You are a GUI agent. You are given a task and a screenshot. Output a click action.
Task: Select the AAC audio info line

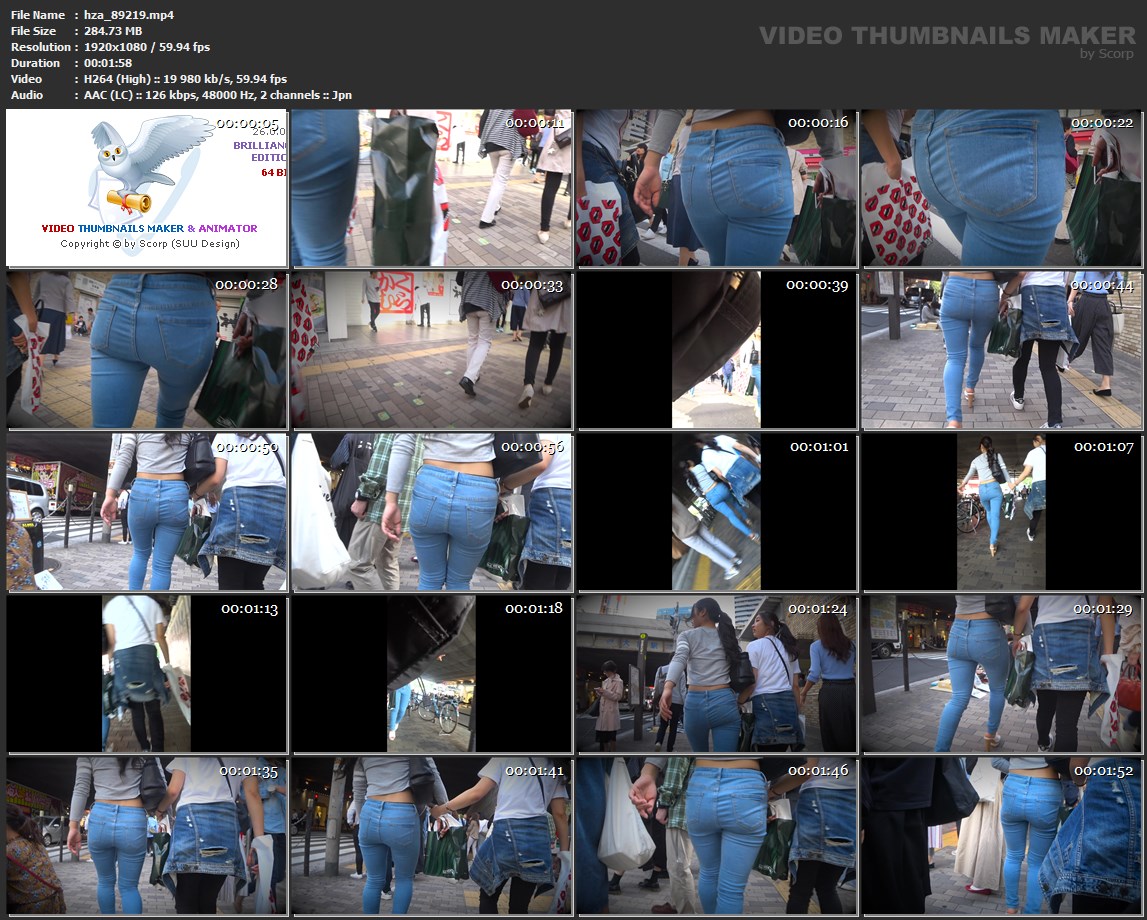(x=218, y=95)
